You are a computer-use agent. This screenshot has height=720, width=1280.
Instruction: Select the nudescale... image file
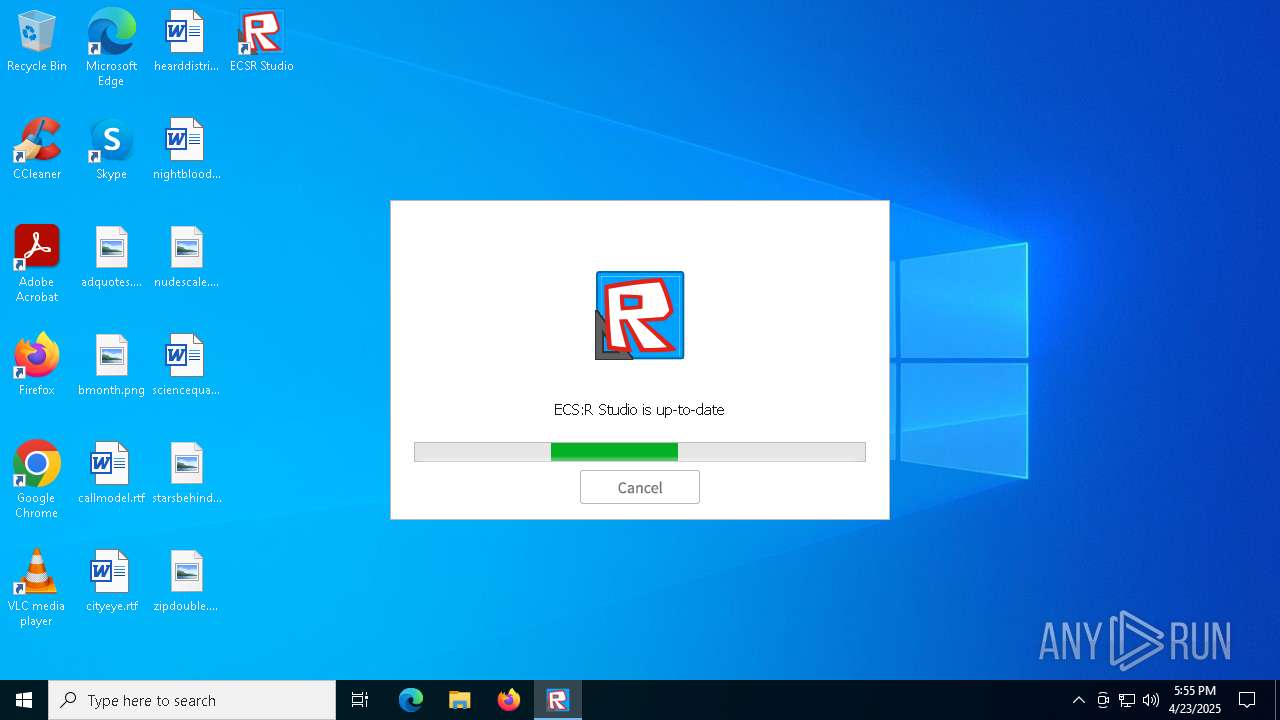click(186, 258)
